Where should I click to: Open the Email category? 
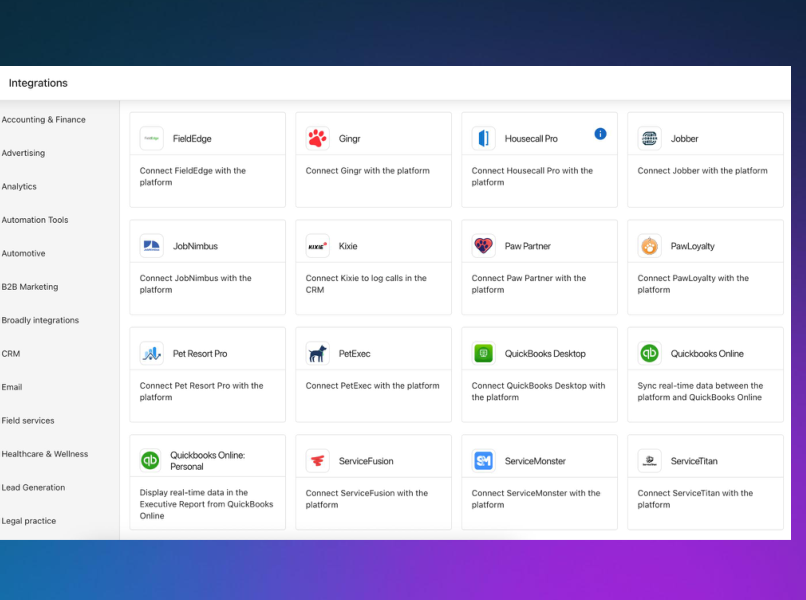[12, 387]
